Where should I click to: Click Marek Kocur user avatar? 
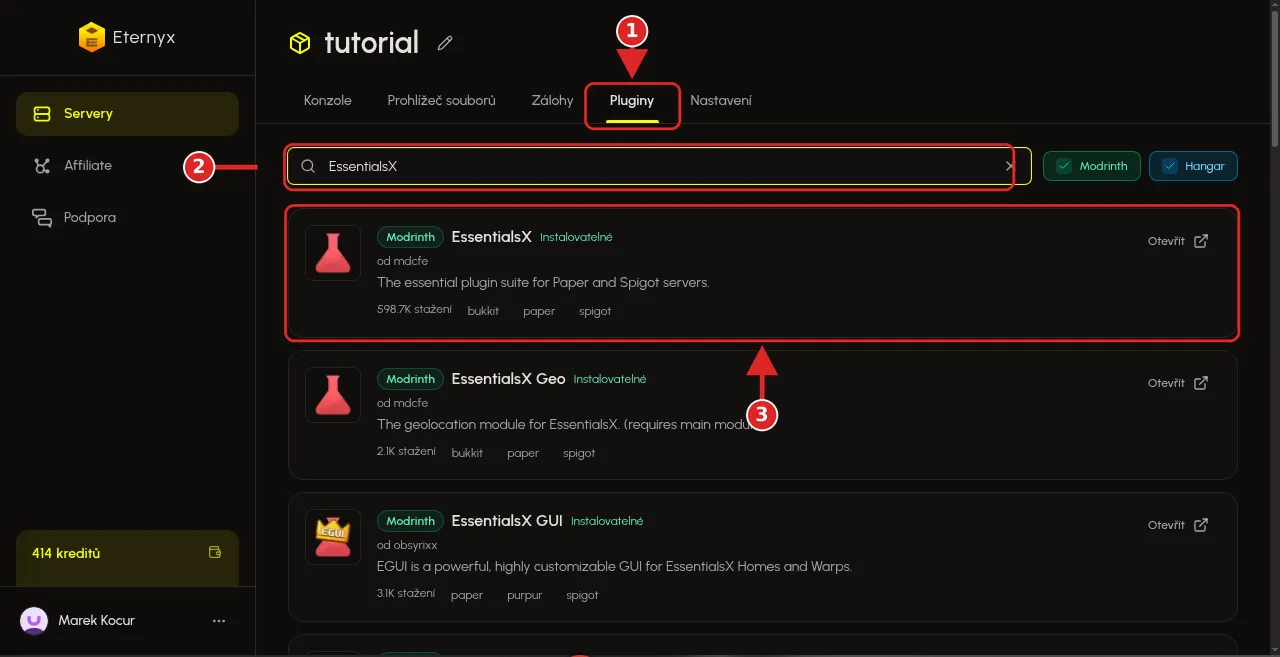34,621
